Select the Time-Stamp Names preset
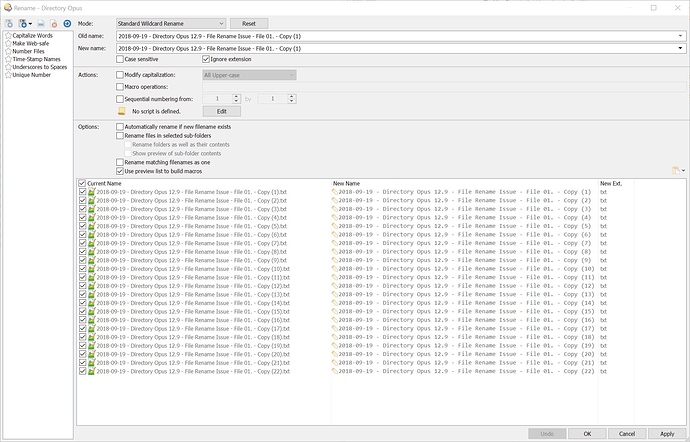The width and height of the screenshot is (690, 442). coord(36,59)
